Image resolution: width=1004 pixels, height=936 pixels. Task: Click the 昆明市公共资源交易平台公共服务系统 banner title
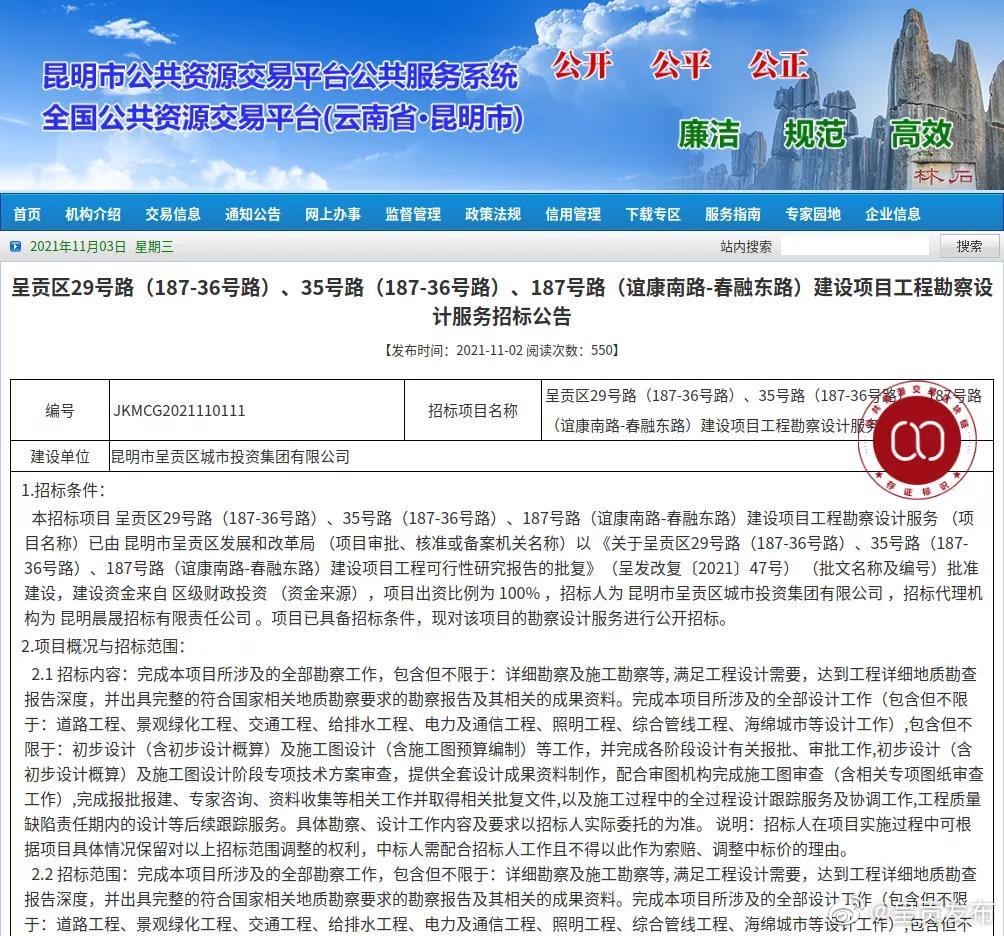click(x=280, y=76)
